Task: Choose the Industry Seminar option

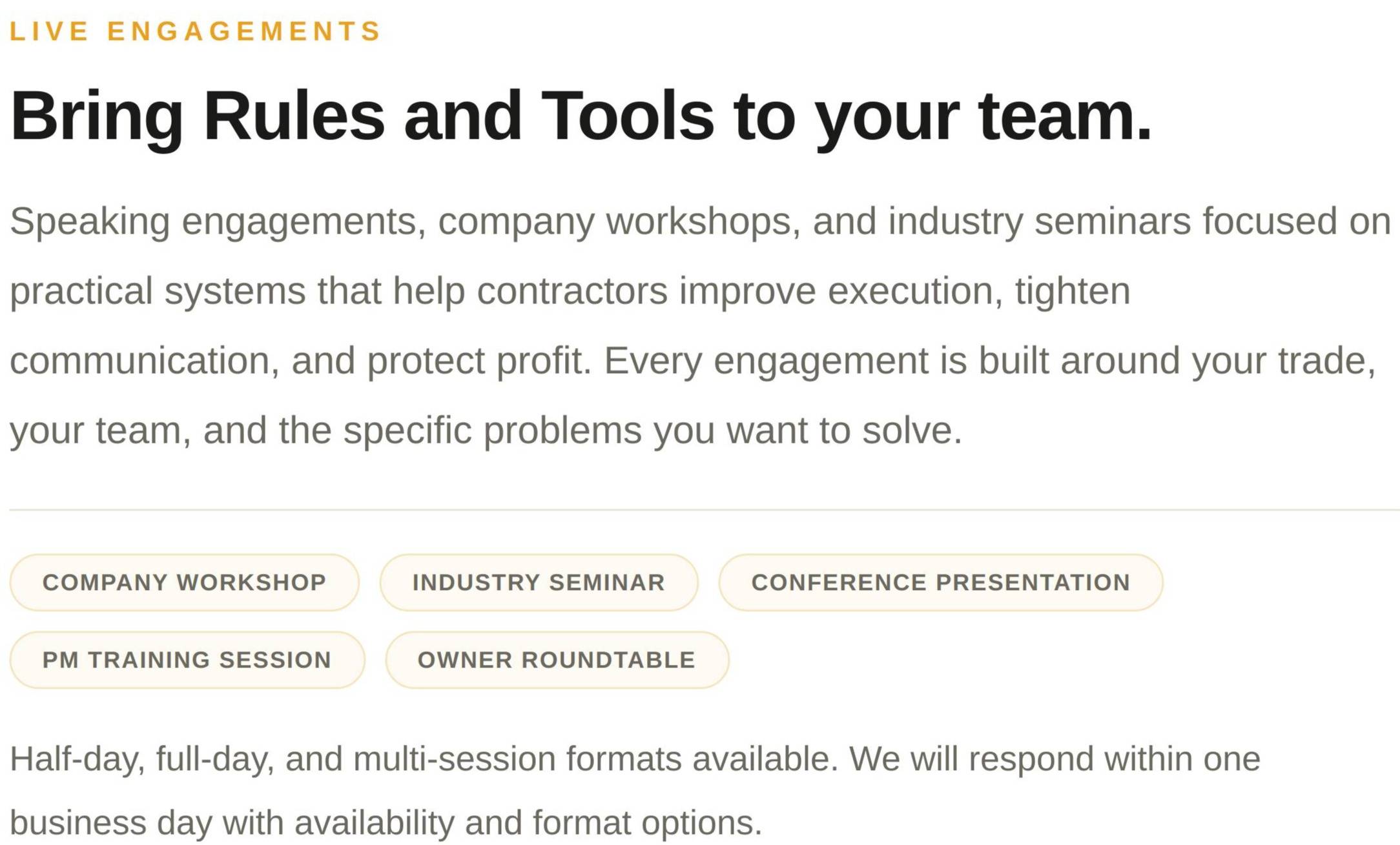Action: point(539,582)
